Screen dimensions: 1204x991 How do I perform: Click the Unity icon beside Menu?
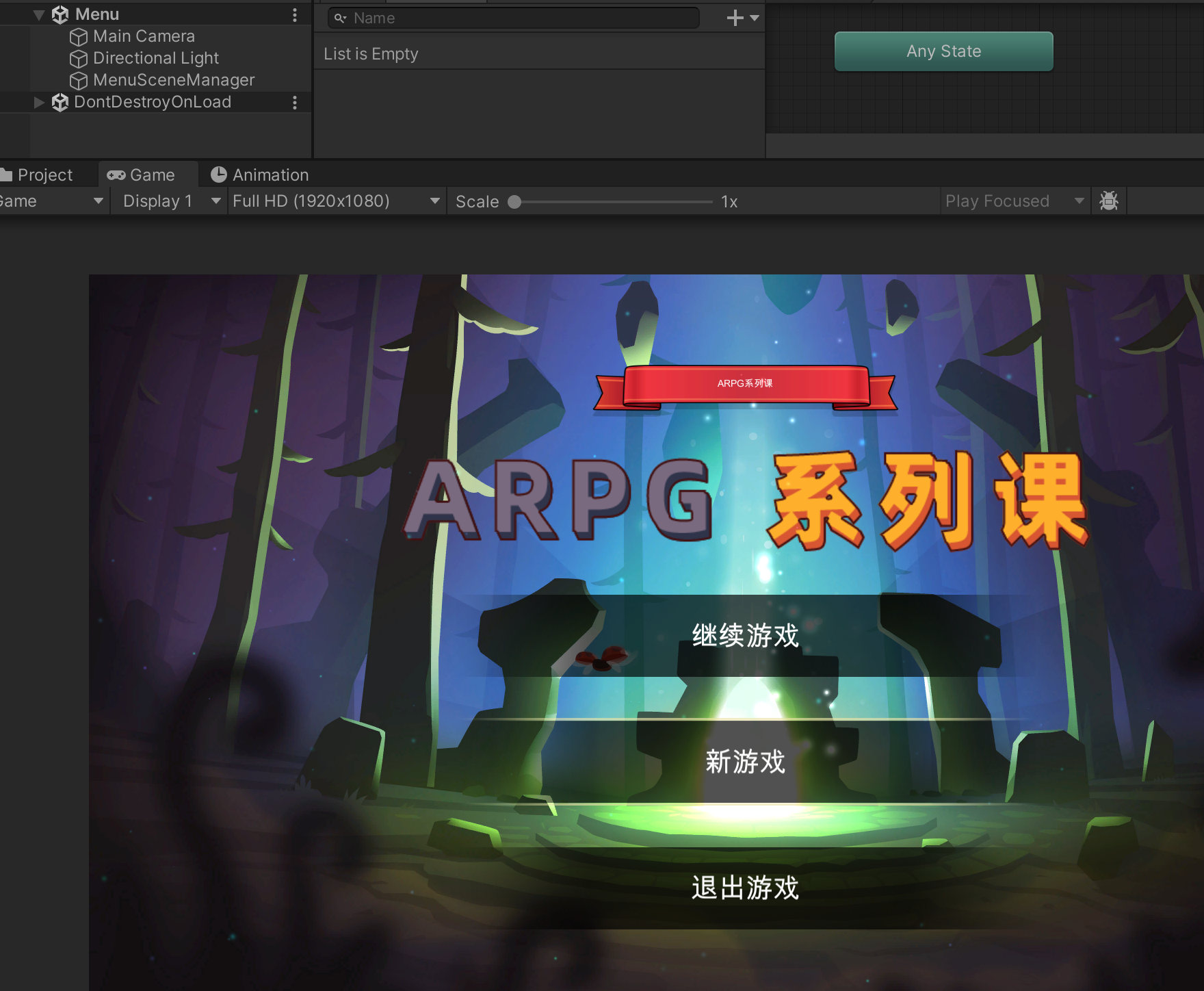(x=60, y=14)
